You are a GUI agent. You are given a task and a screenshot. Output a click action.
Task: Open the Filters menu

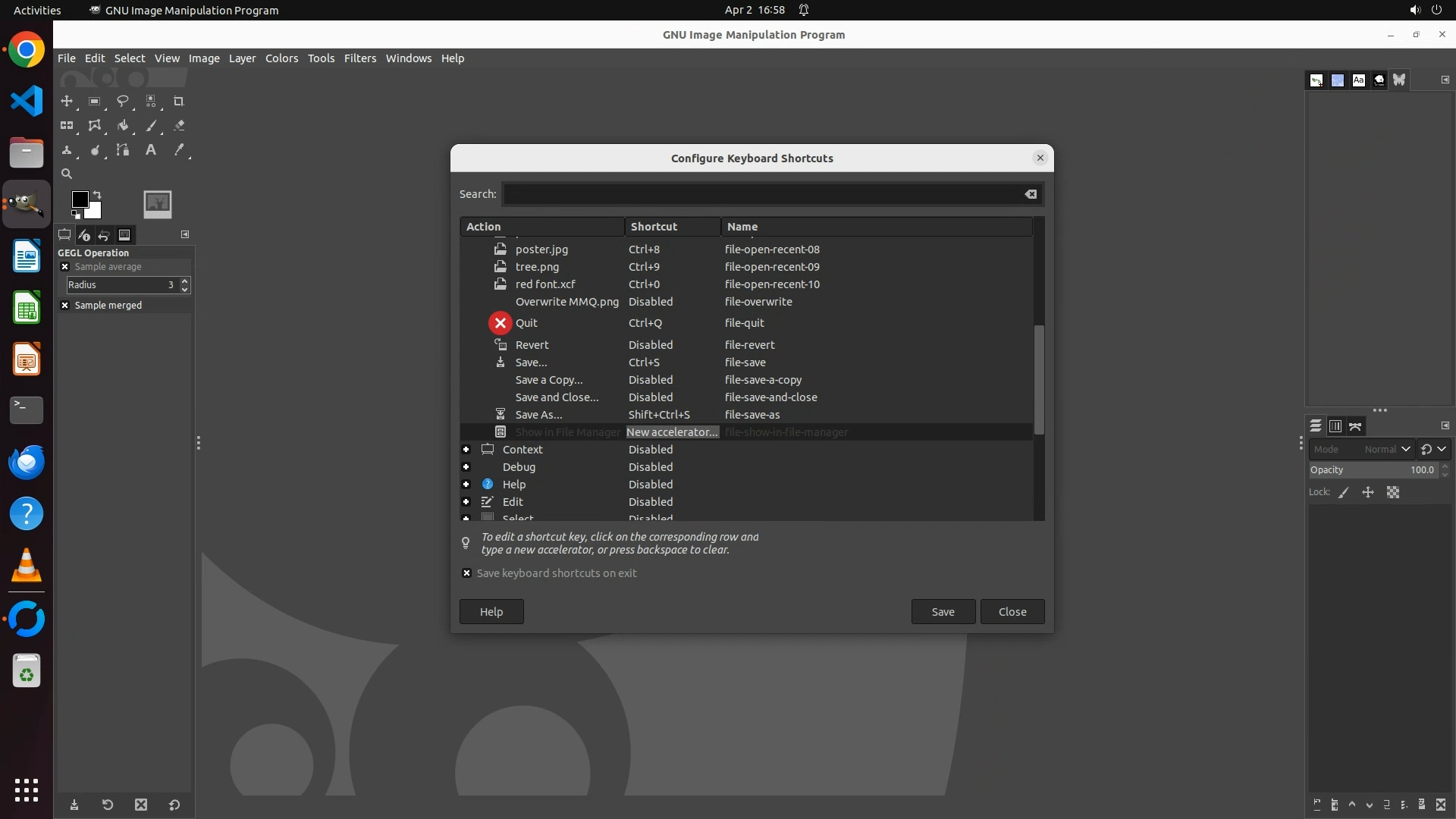pos(359,58)
